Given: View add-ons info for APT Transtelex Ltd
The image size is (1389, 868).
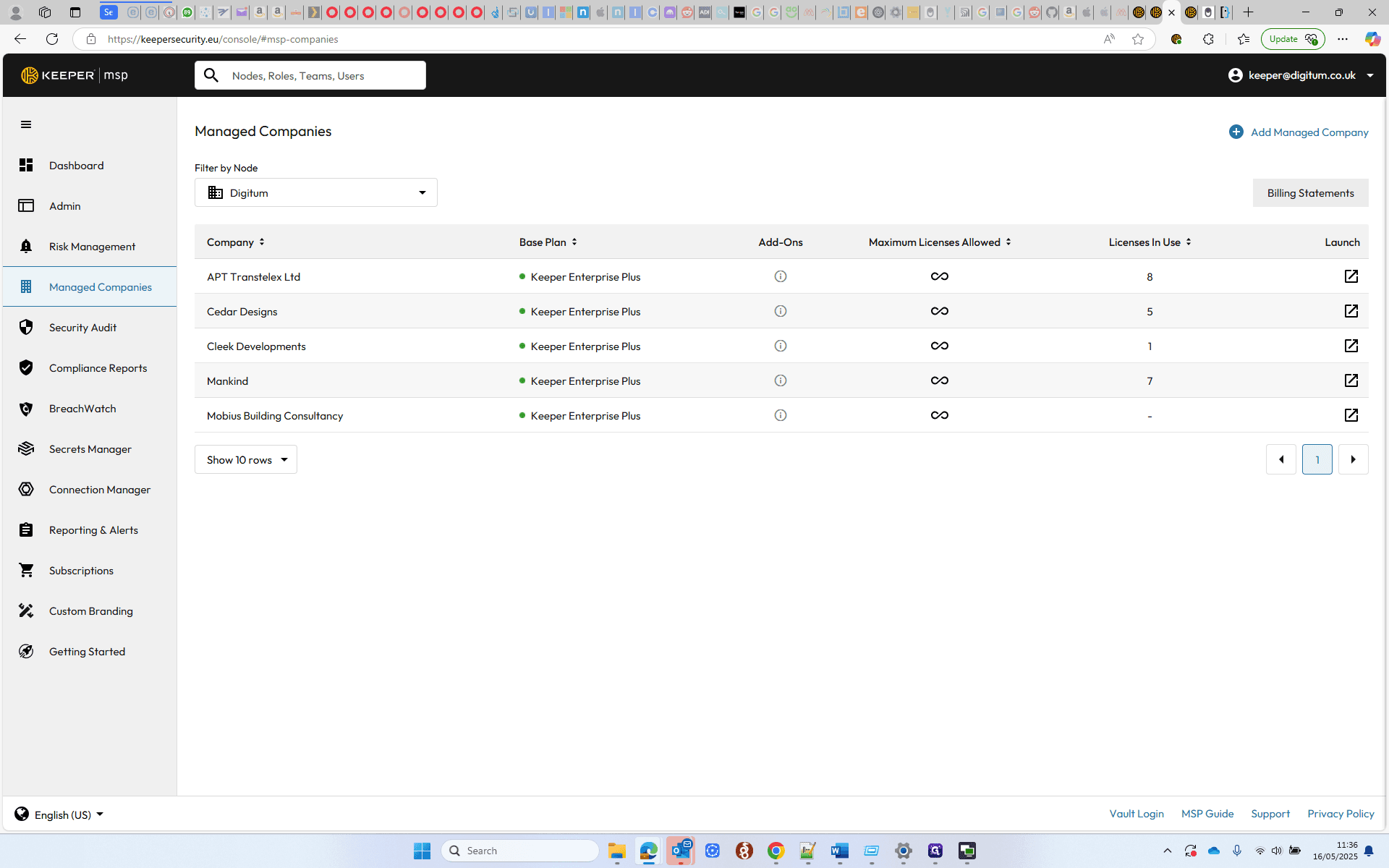Looking at the screenshot, I should (781, 276).
